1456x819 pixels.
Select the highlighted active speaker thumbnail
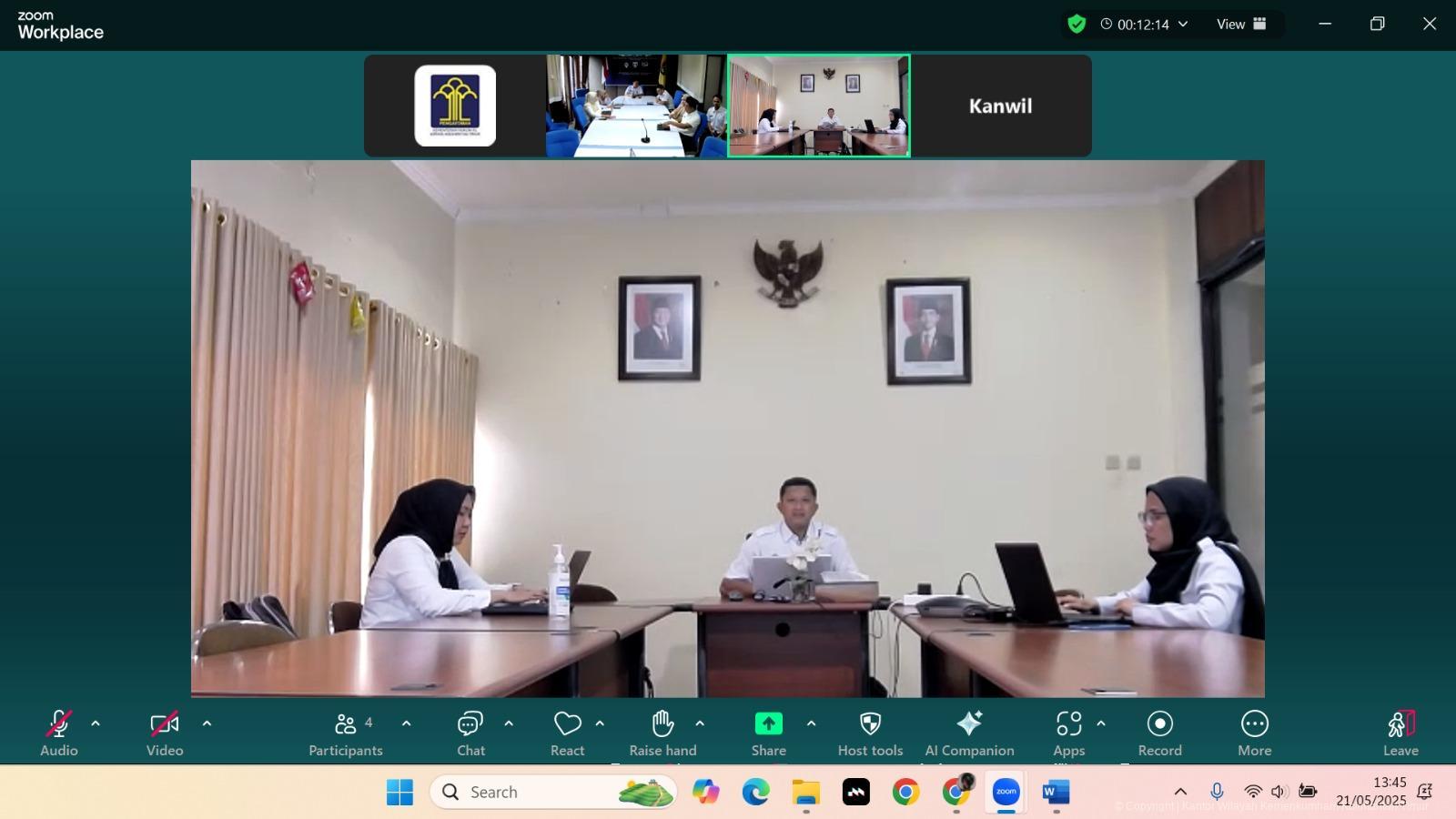coord(819,106)
